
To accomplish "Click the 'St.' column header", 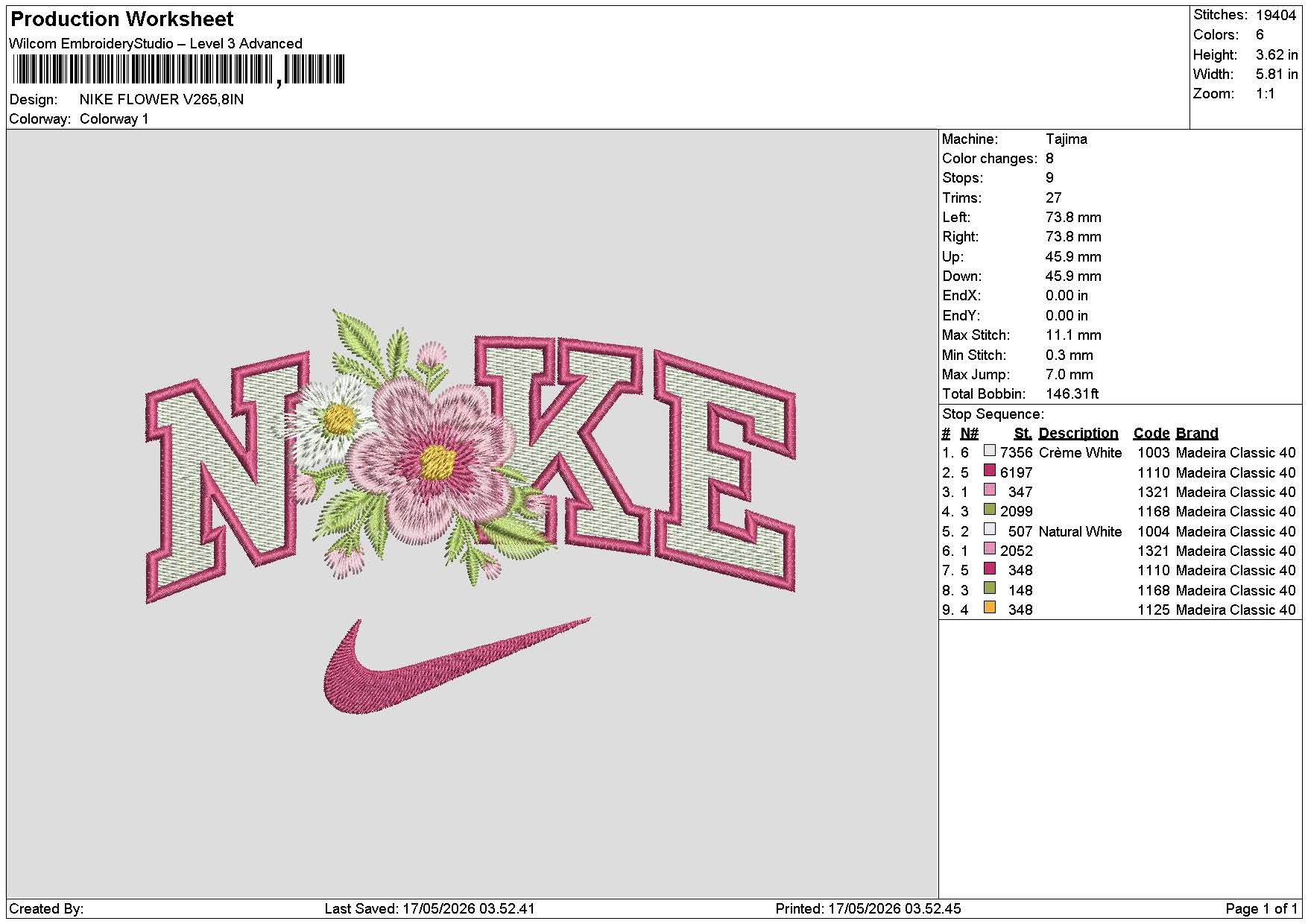I will click(1023, 434).
